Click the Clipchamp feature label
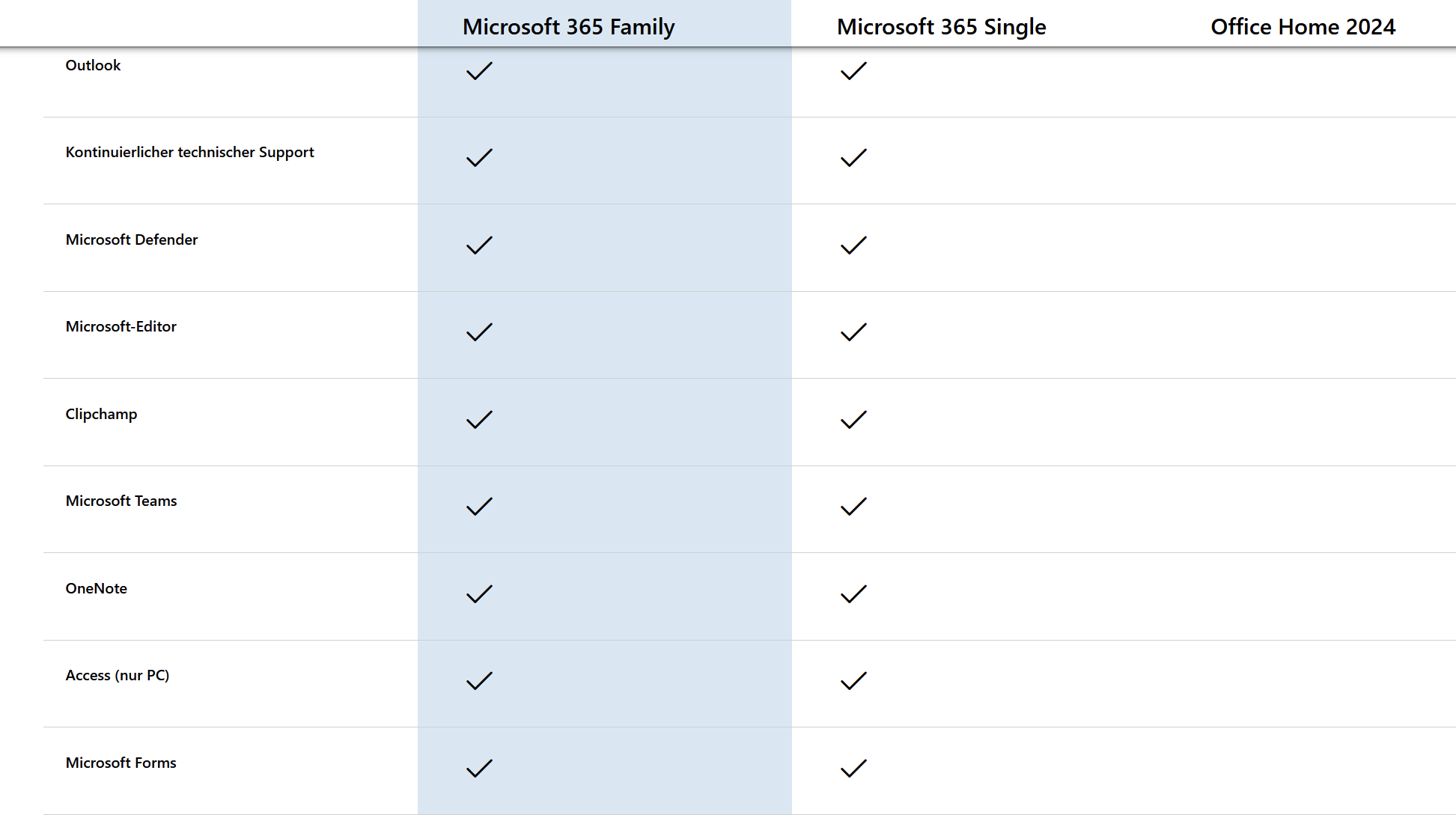The width and height of the screenshot is (1456, 815). point(101,414)
